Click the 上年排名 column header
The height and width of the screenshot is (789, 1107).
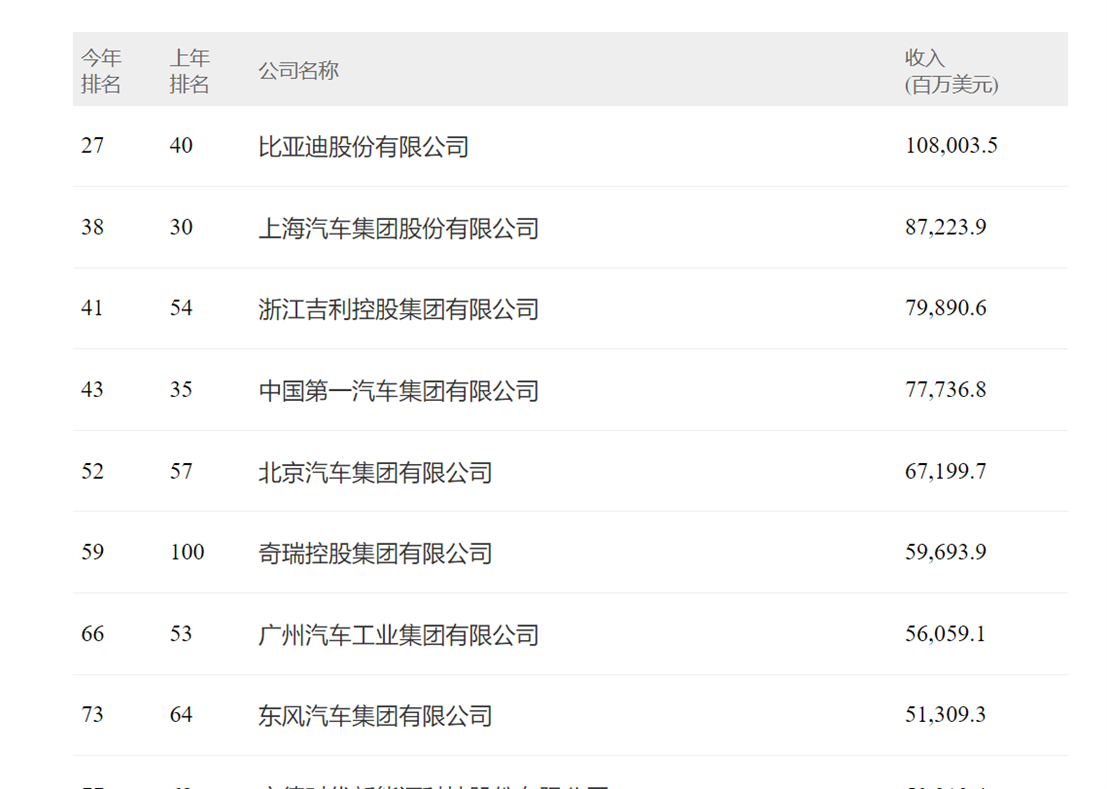pos(189,71)
